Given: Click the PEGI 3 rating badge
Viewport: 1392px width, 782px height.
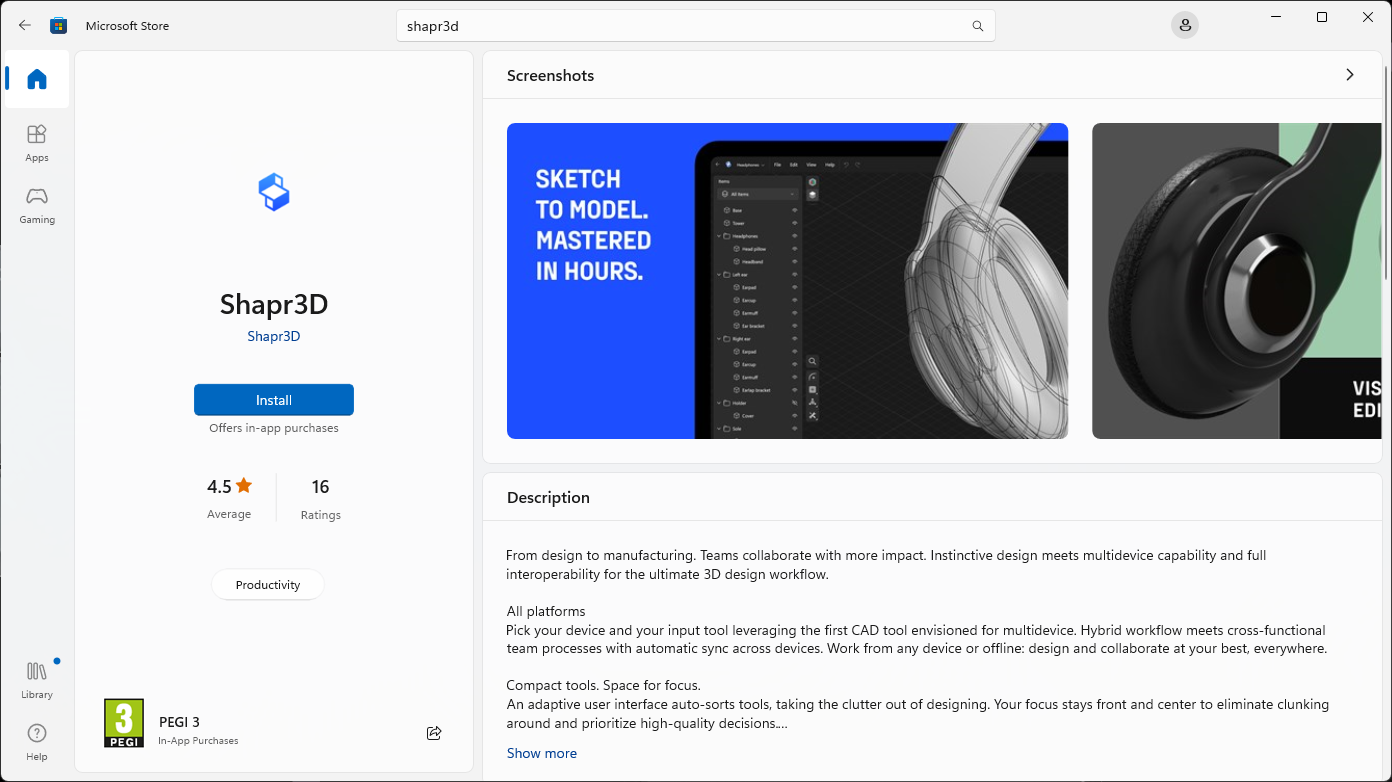Looking at the screenshot, I should click(124, 723).
